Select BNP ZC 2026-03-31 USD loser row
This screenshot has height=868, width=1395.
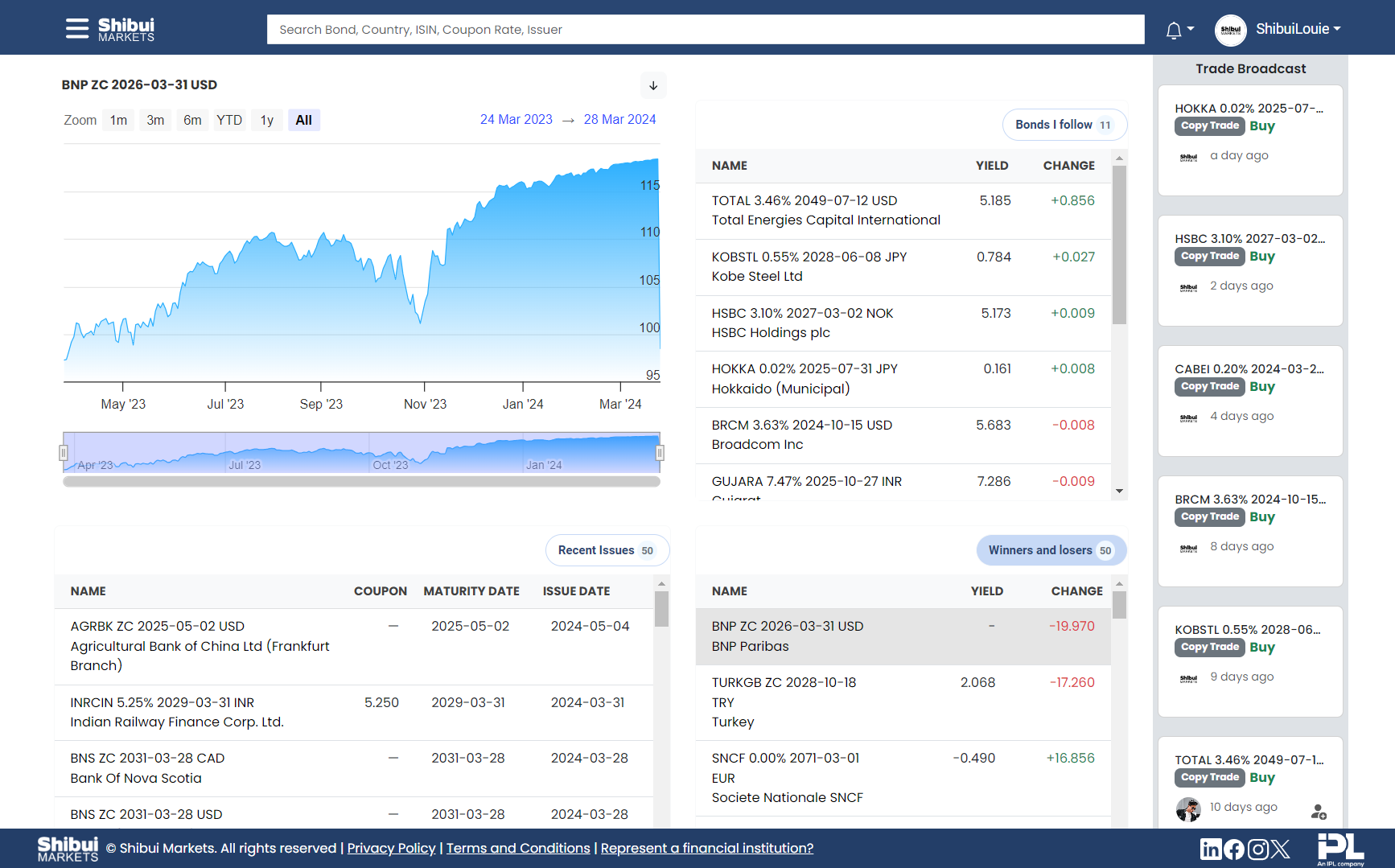click(903, 636)
